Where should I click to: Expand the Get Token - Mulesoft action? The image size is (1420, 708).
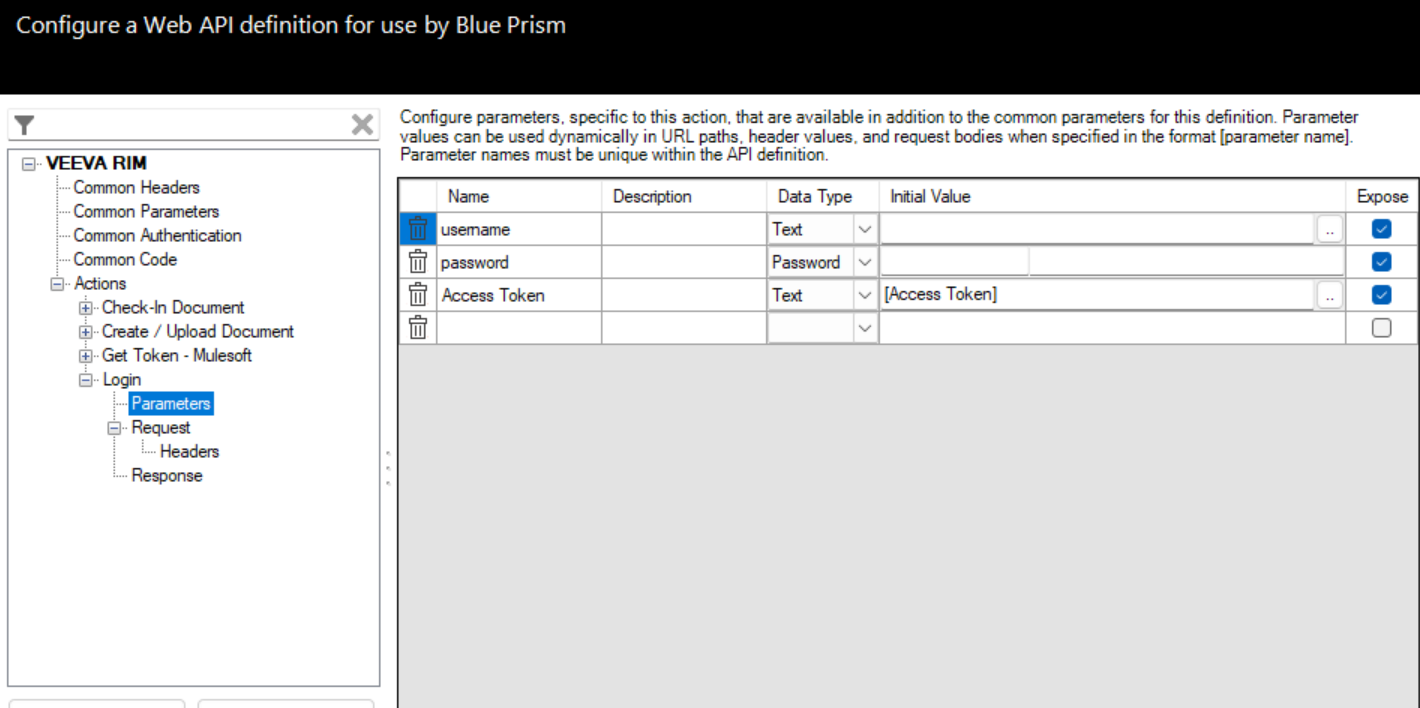click(x=85, y=356)
